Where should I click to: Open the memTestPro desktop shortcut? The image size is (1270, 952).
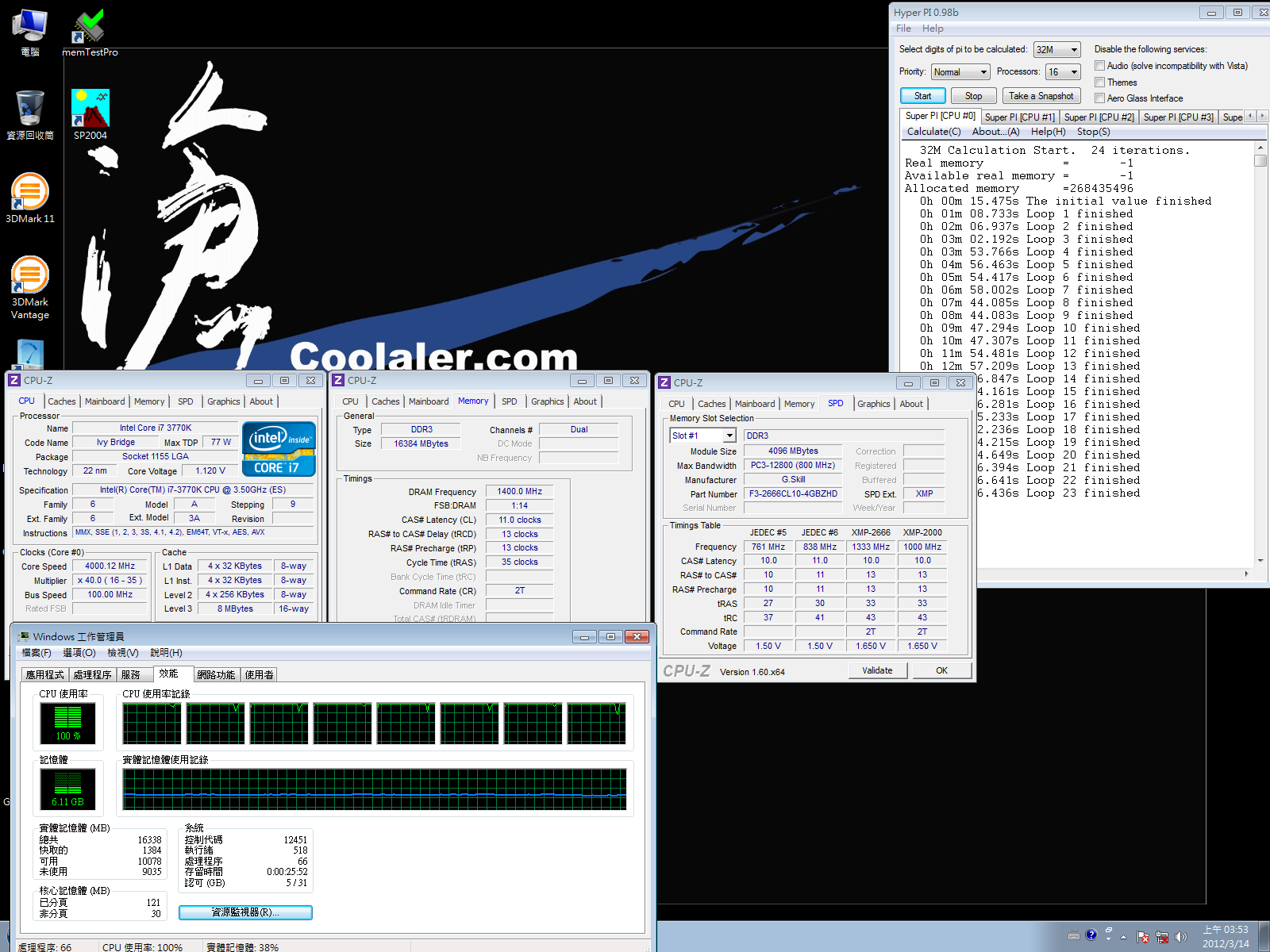pyautogui.click(x=90, y=33)
